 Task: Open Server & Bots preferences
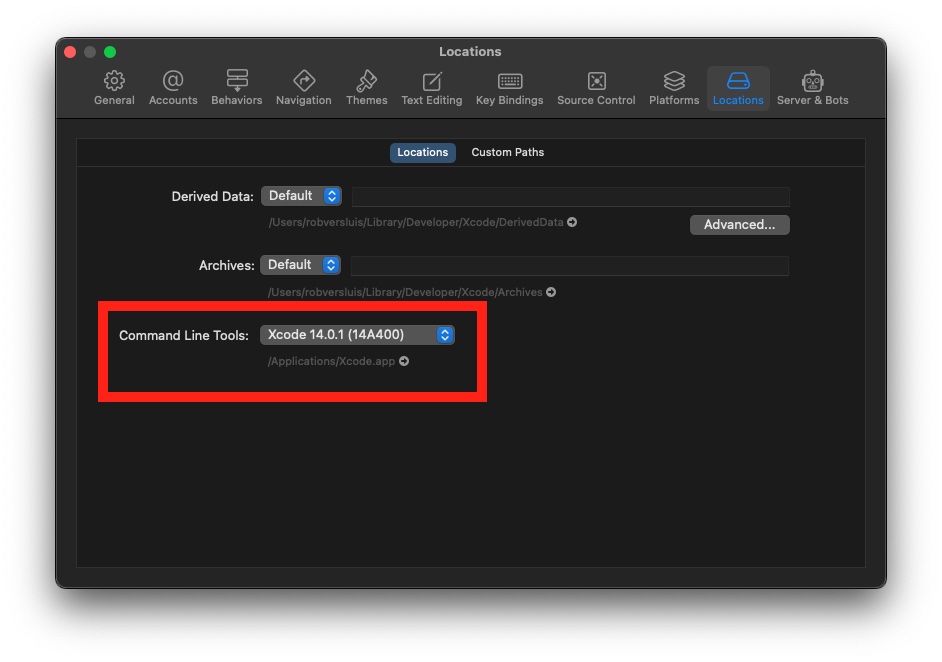point(812,88)
